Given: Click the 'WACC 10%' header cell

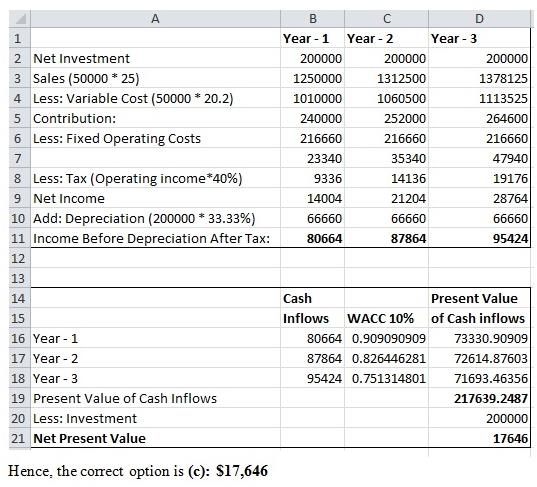Looking at the screenshot, I should [386, 318].
